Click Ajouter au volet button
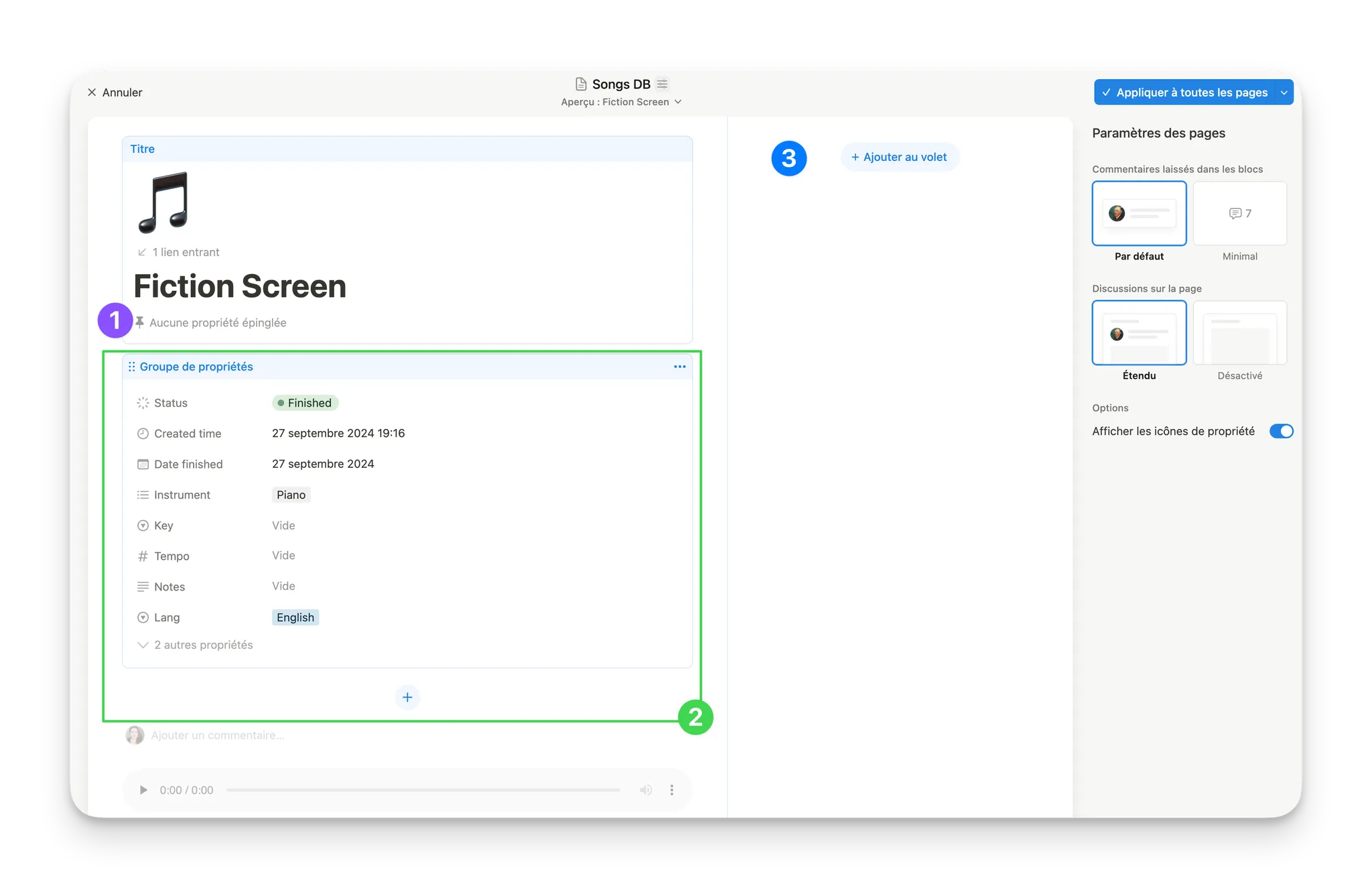This screenshot has width=1372, height=888. pyautogui.click(x=899, y=157)
